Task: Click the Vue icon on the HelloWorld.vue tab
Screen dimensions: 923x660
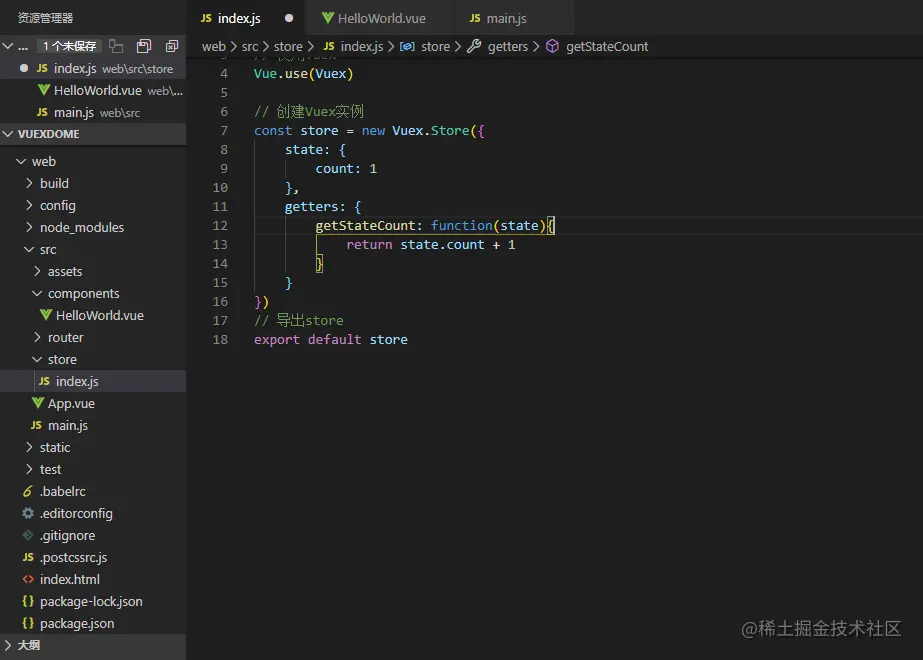Action: [328, 18]
